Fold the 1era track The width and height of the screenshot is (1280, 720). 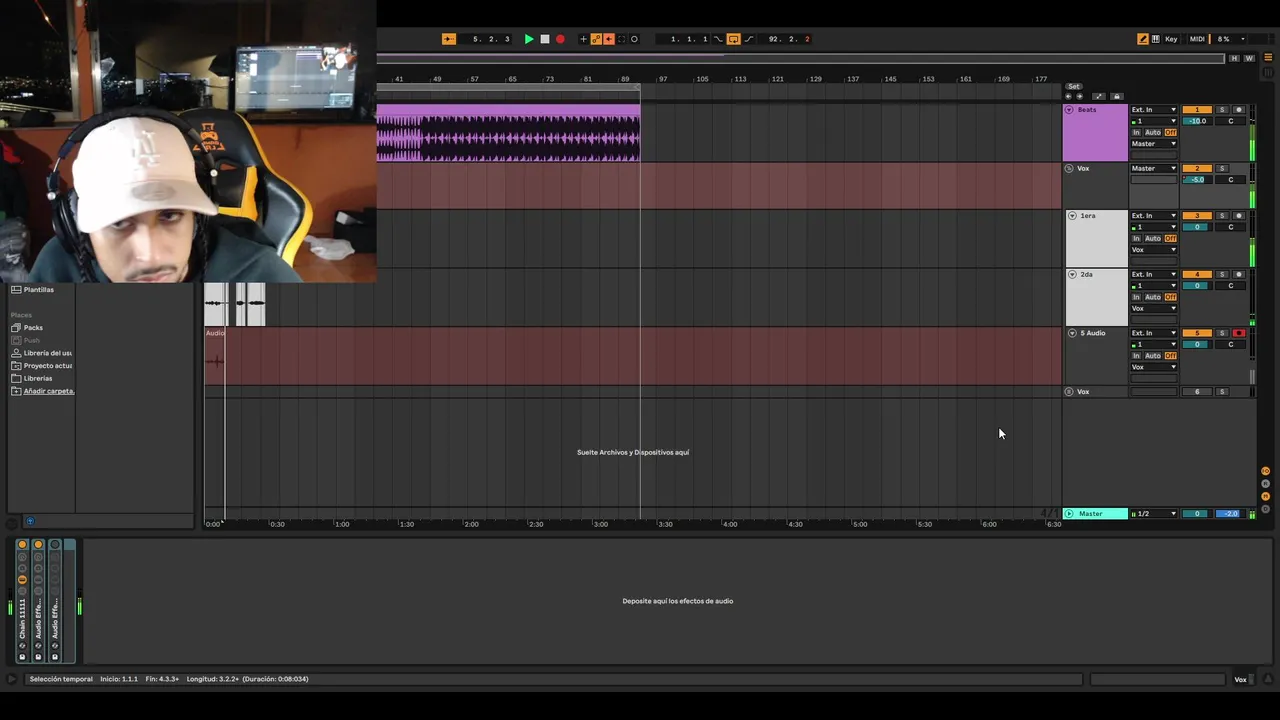pos(1072,216)
